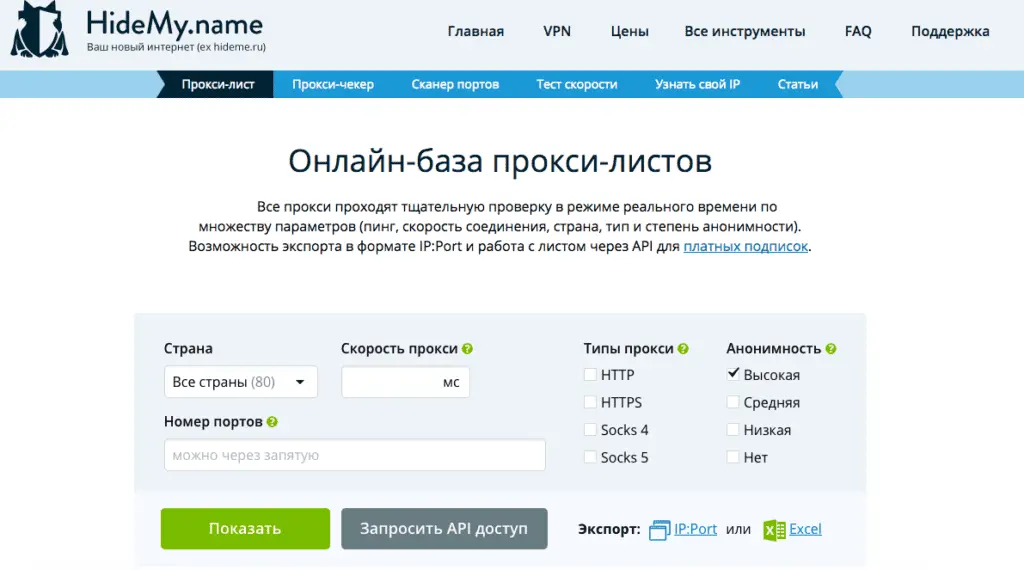Click help icon beside Типы прокси
This screenshot has width=1024, height=570.
pos(683,349)
